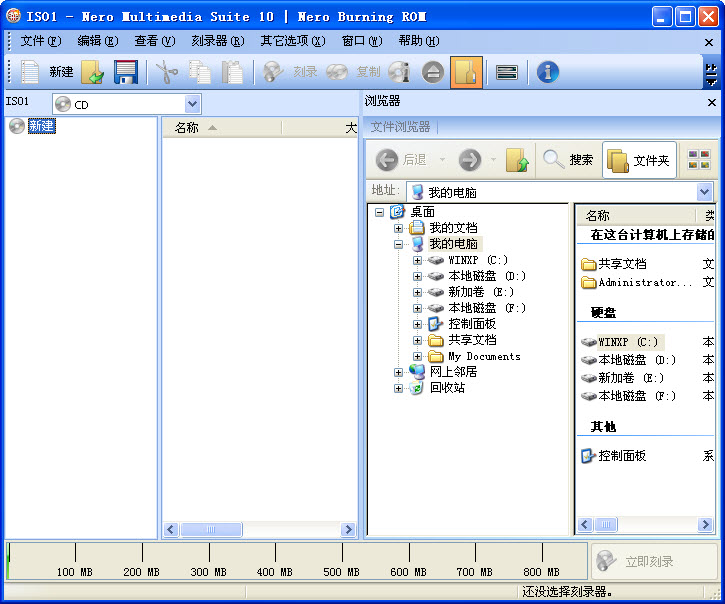Open the browser view mode thumbnails icon
This screenshot has height=604, width=725.
[698, 160]
